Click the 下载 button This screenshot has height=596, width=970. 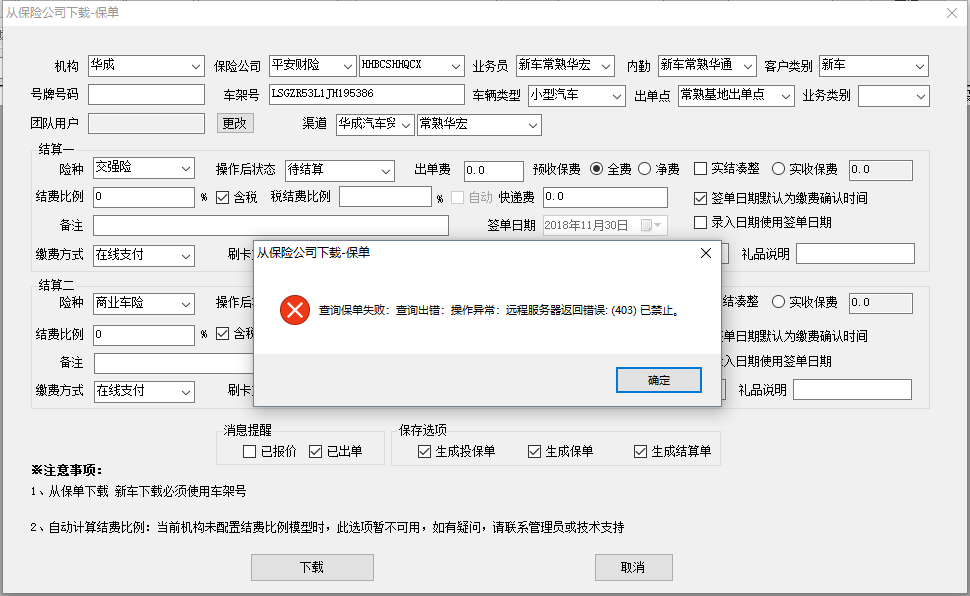(x=312, y=567)
